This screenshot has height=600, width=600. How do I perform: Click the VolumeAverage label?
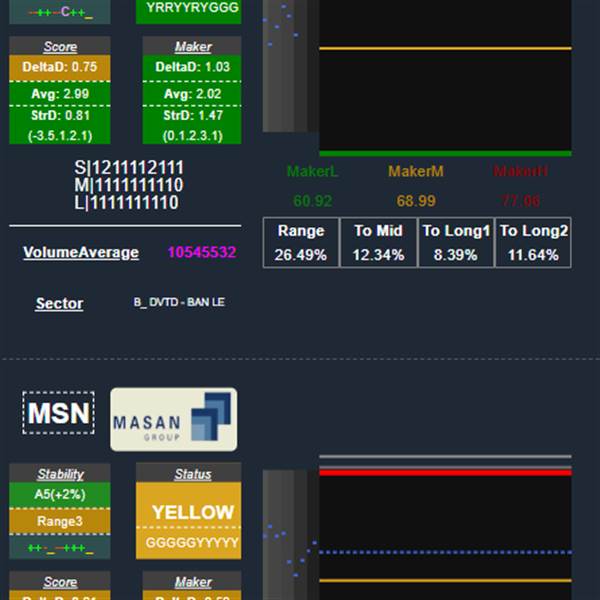click(x=81, y=253)
